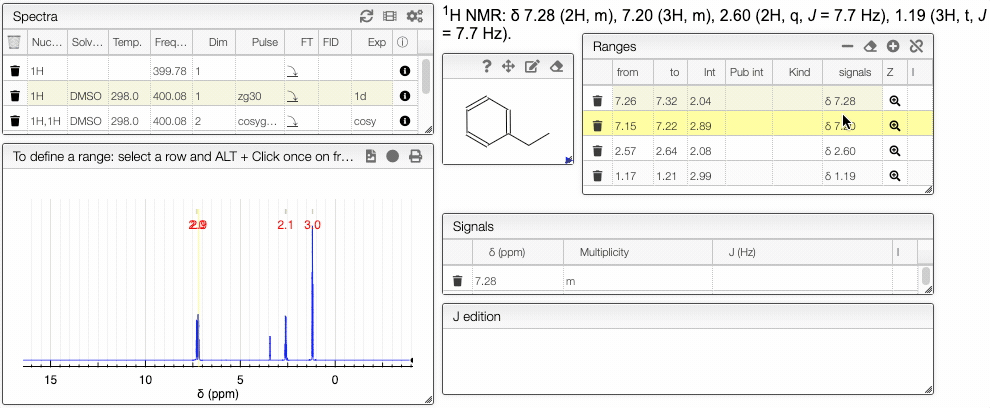
Task: Select the eraser in structure editor toolbar
Action: coord(556,66)
